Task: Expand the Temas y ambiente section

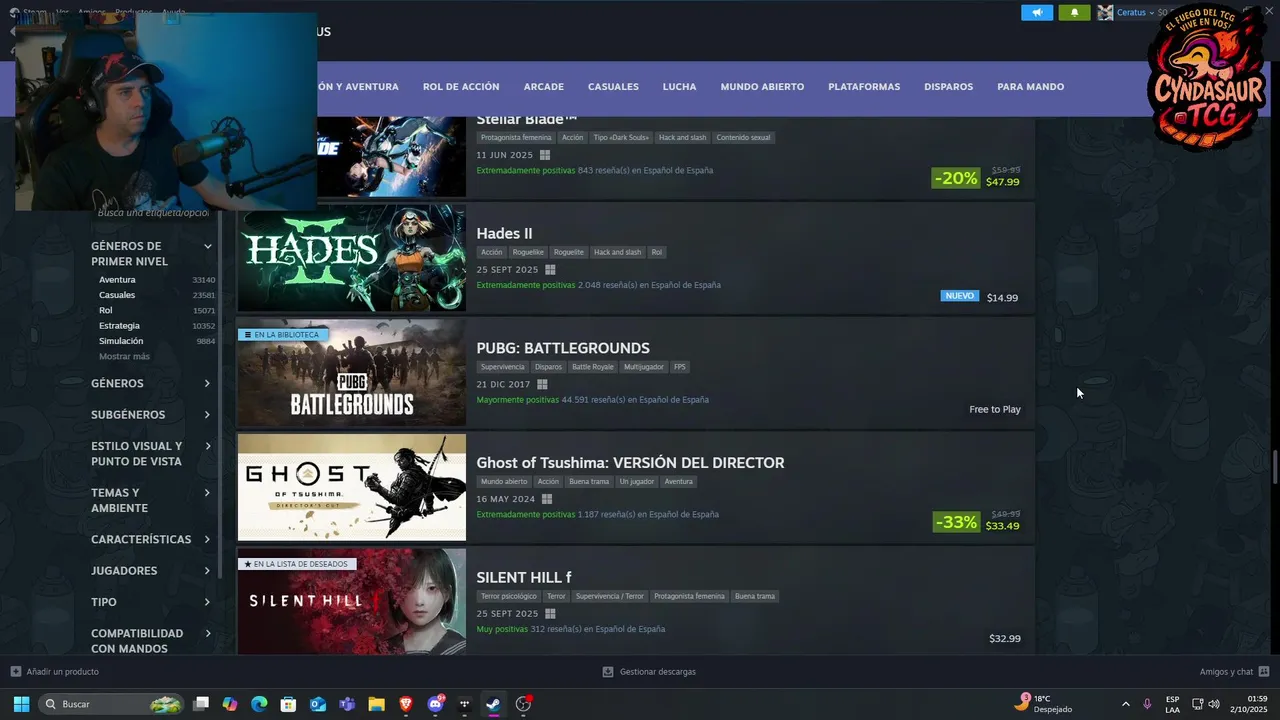Action: [x=151, y=500]
